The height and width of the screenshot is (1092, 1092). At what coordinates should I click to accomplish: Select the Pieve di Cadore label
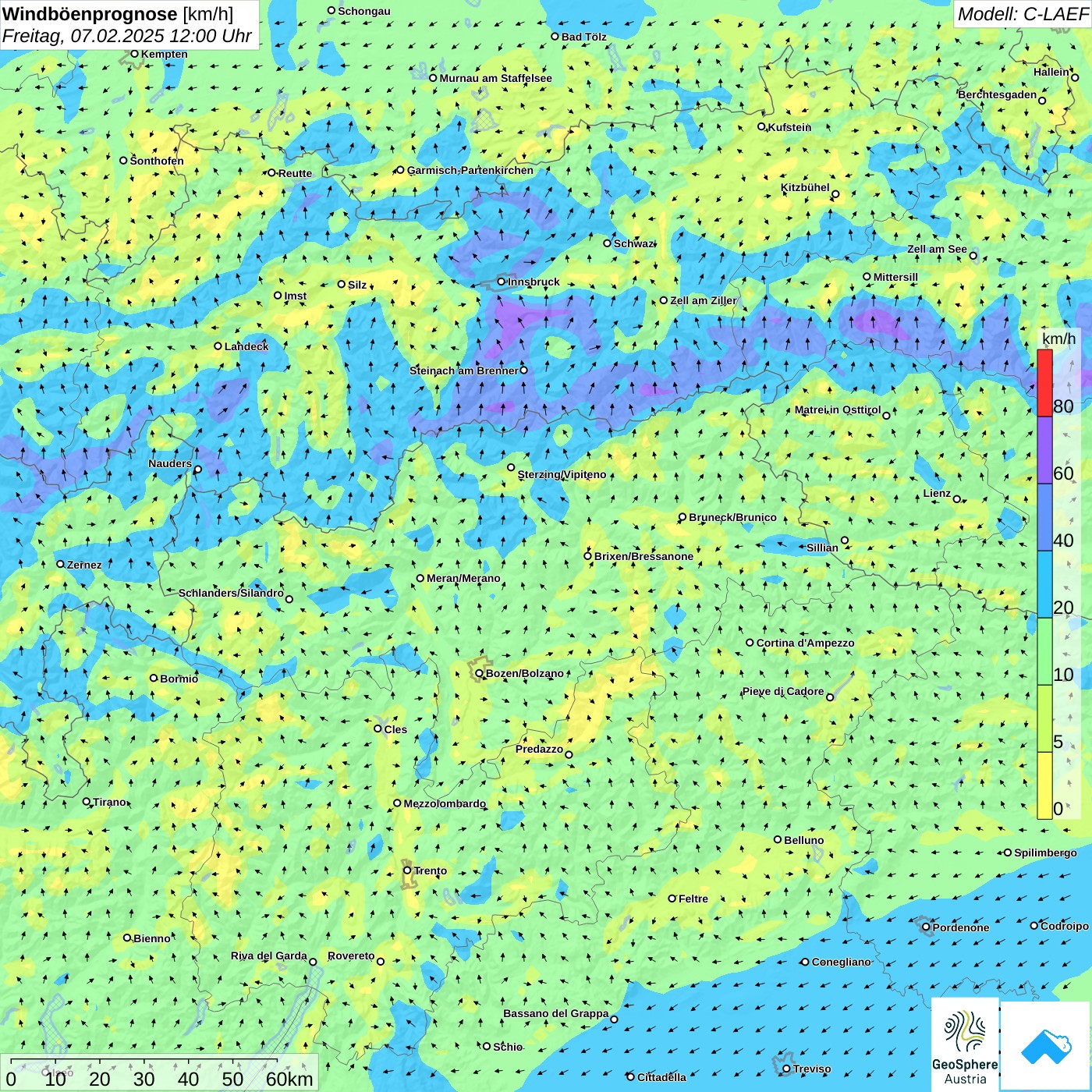783,691
